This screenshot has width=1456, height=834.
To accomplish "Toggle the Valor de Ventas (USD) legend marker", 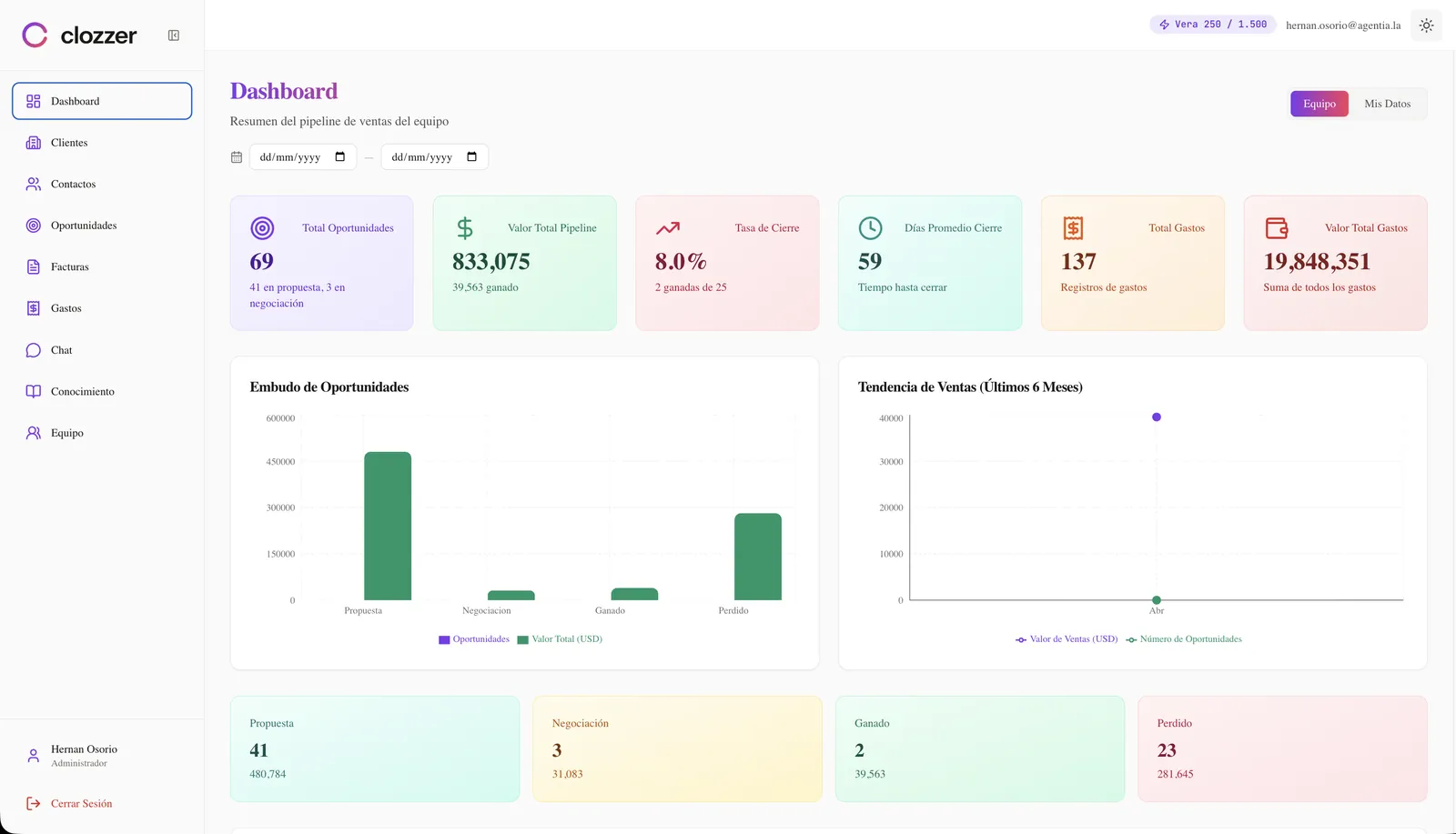I will click(x=1021, y=639).
